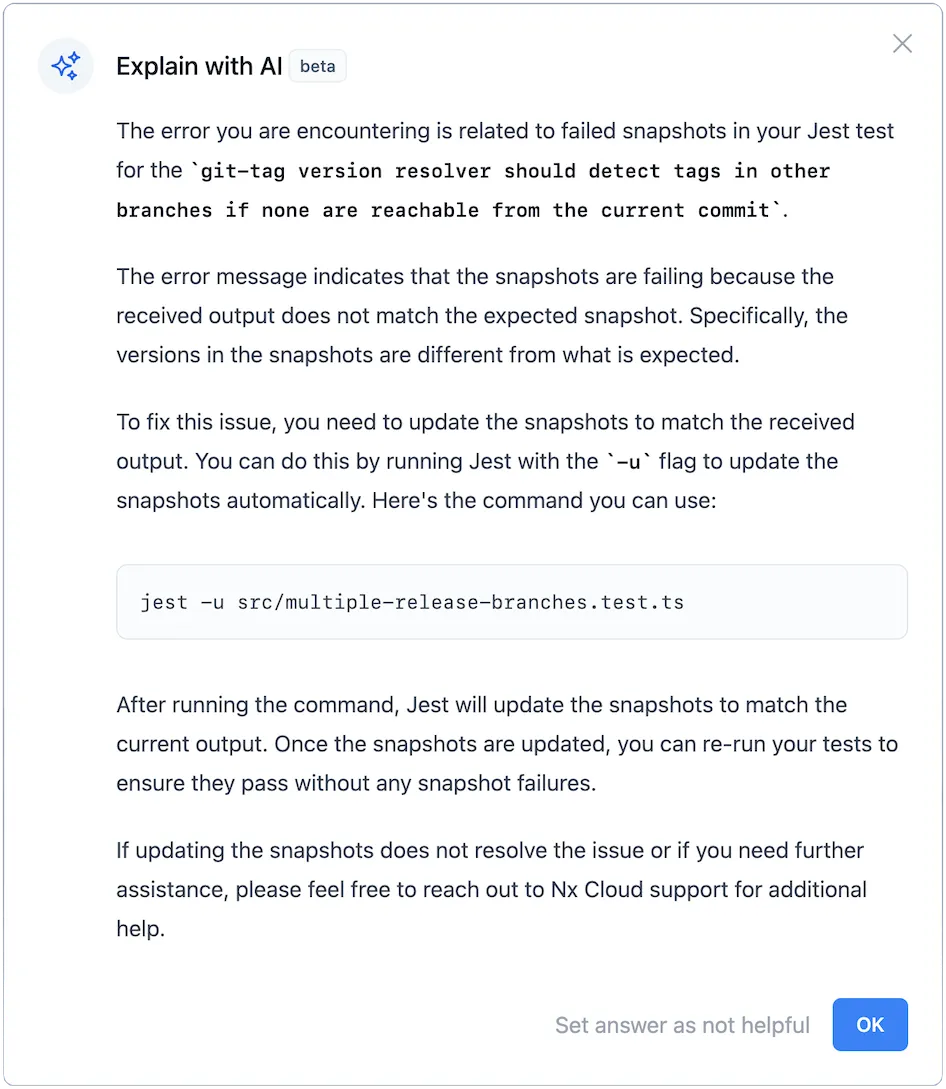Click the beta badge
The width and height of the screenshot is (946, 1089).
pos(318,67)
